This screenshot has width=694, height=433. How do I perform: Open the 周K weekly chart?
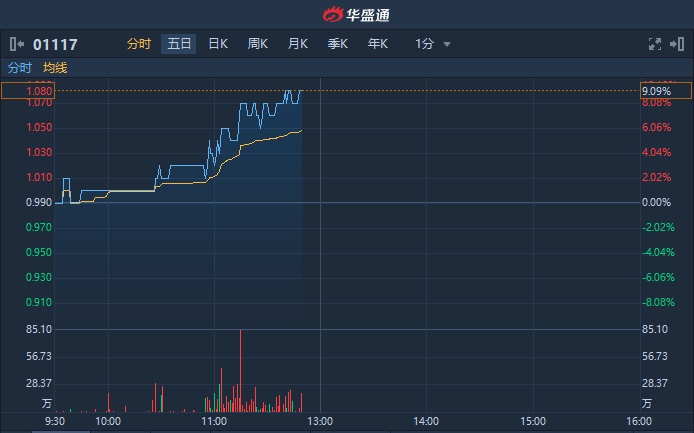(x=258, y=44)
